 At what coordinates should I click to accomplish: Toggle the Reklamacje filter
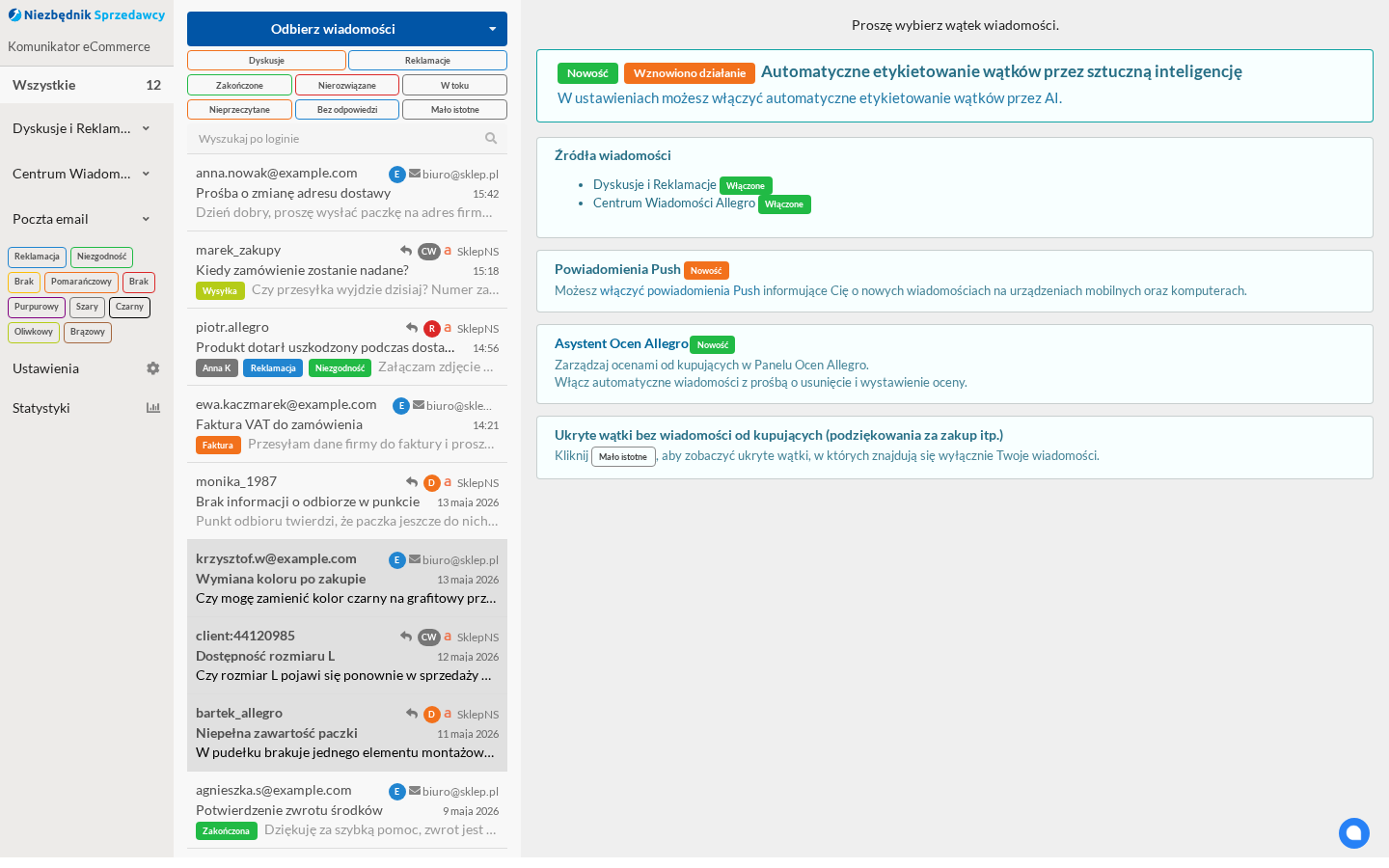click(x=427, y=61)
